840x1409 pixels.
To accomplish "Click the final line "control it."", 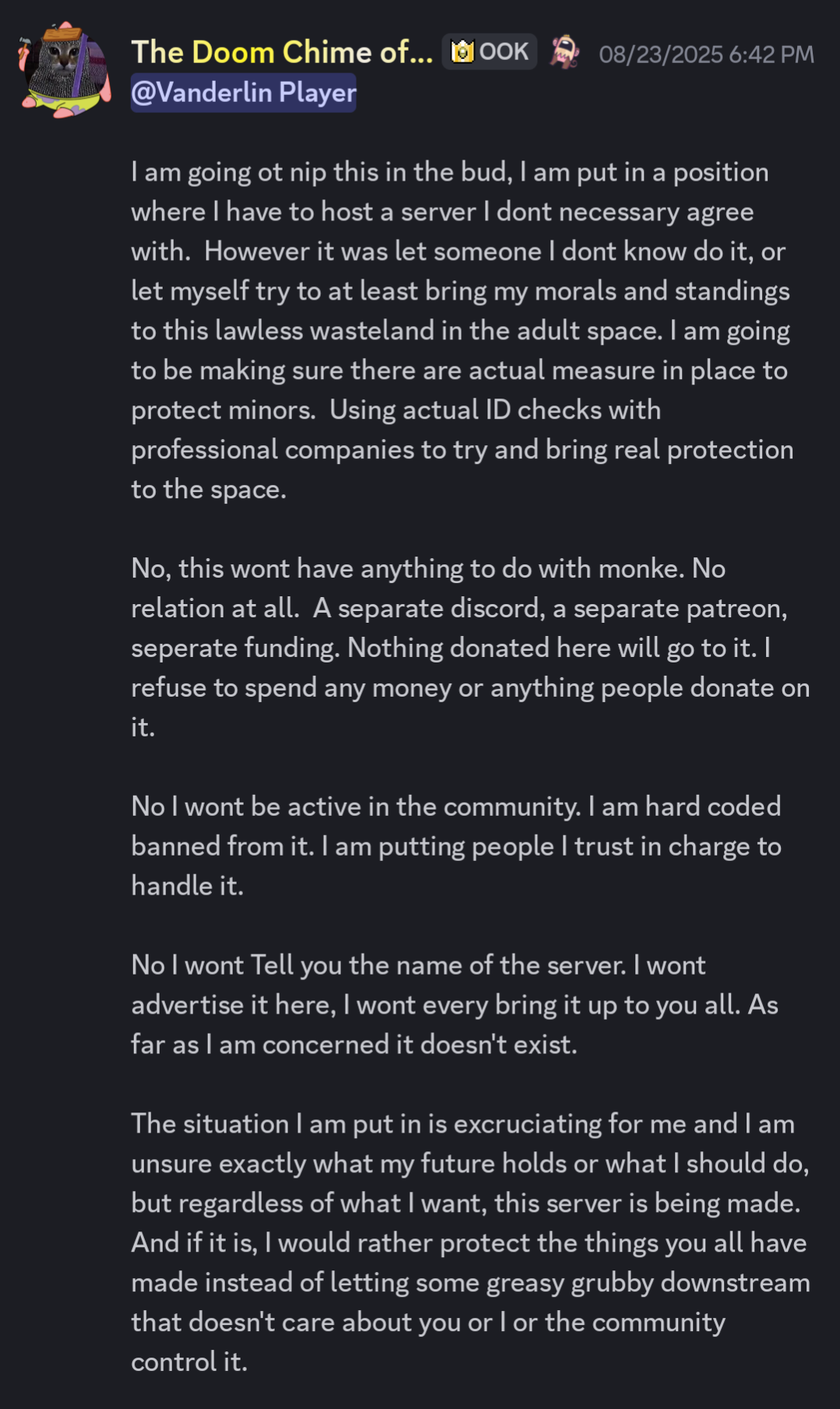I will click(189, 1362).
